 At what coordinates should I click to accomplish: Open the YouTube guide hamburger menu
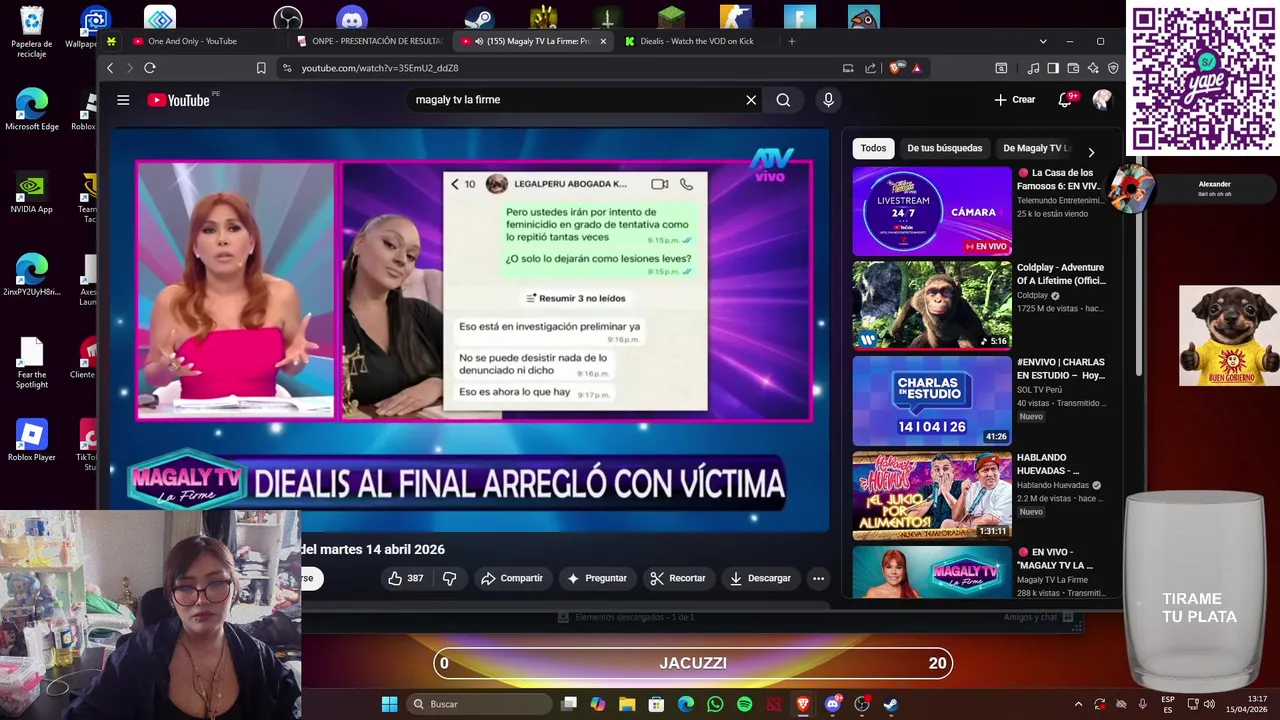[x=123, y=100]
